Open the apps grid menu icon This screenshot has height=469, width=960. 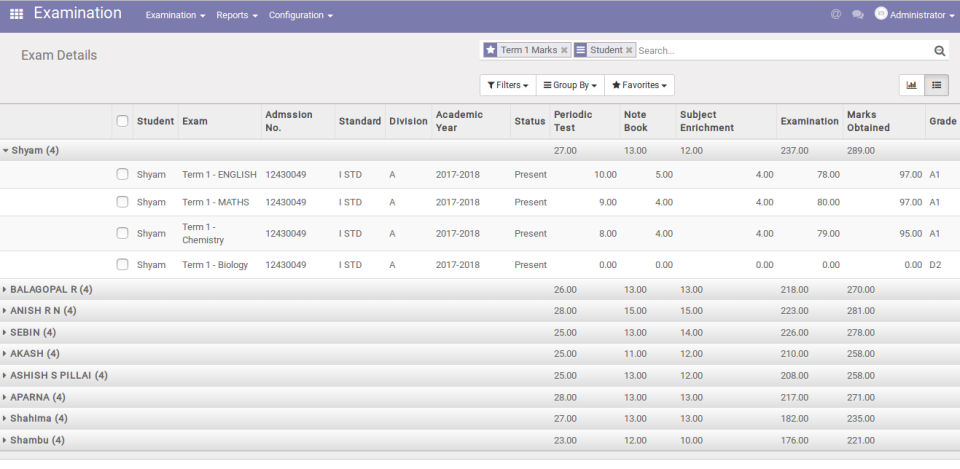16,14
